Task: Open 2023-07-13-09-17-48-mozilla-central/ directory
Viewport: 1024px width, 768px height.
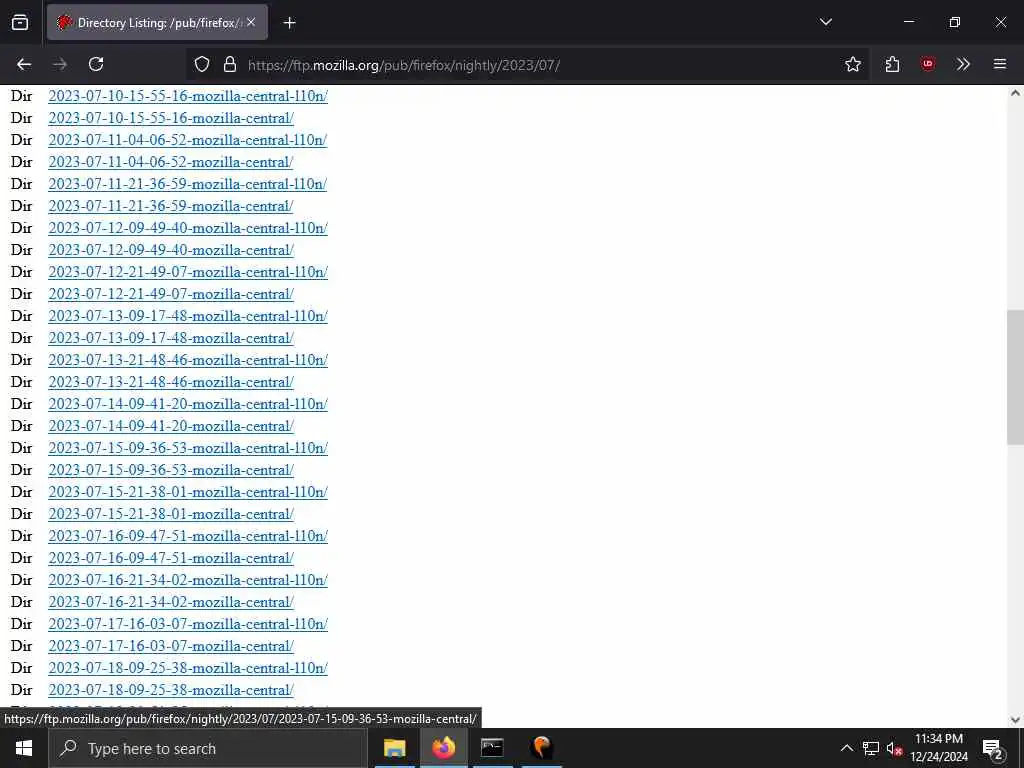Action: (x=171, y=338)
